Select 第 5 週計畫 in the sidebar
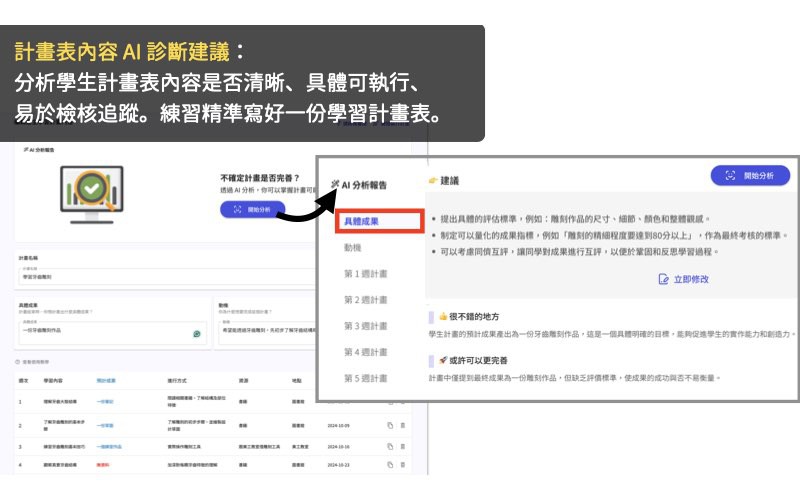Image resolution: width=800 pixels, height=500 pixels. (x=365, y=378)
